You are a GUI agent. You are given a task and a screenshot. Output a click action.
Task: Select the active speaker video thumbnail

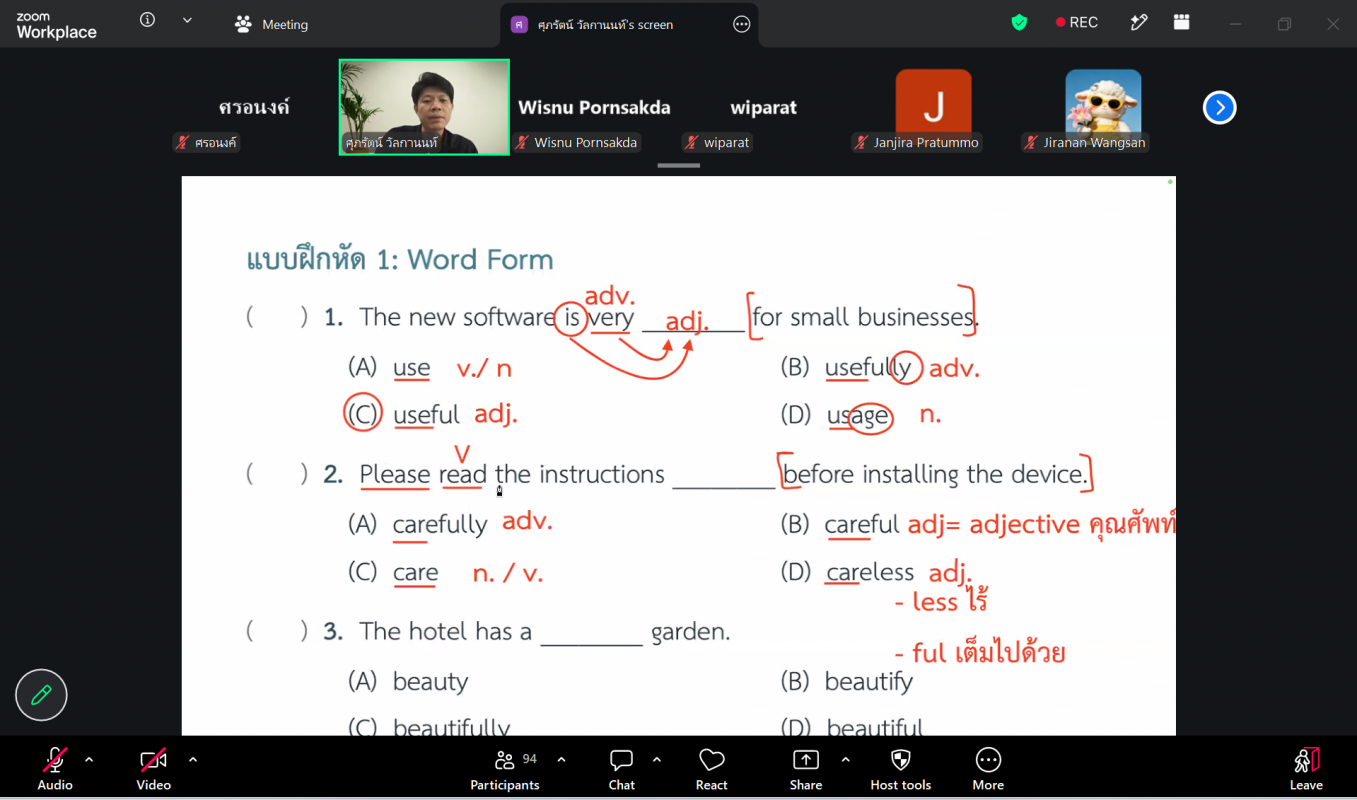point(424,107)
